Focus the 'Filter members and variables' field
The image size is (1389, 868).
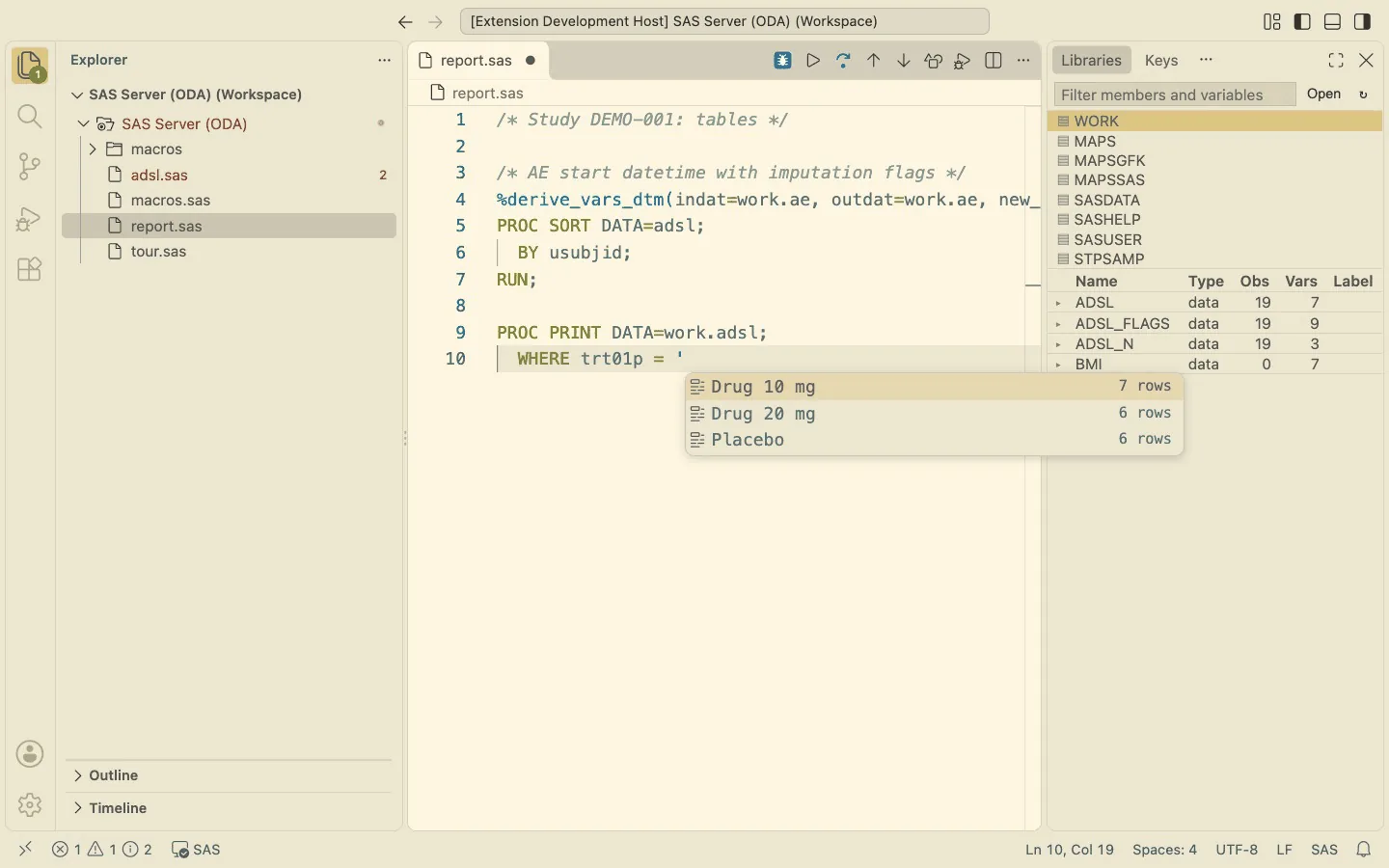tap(1175, 95)
